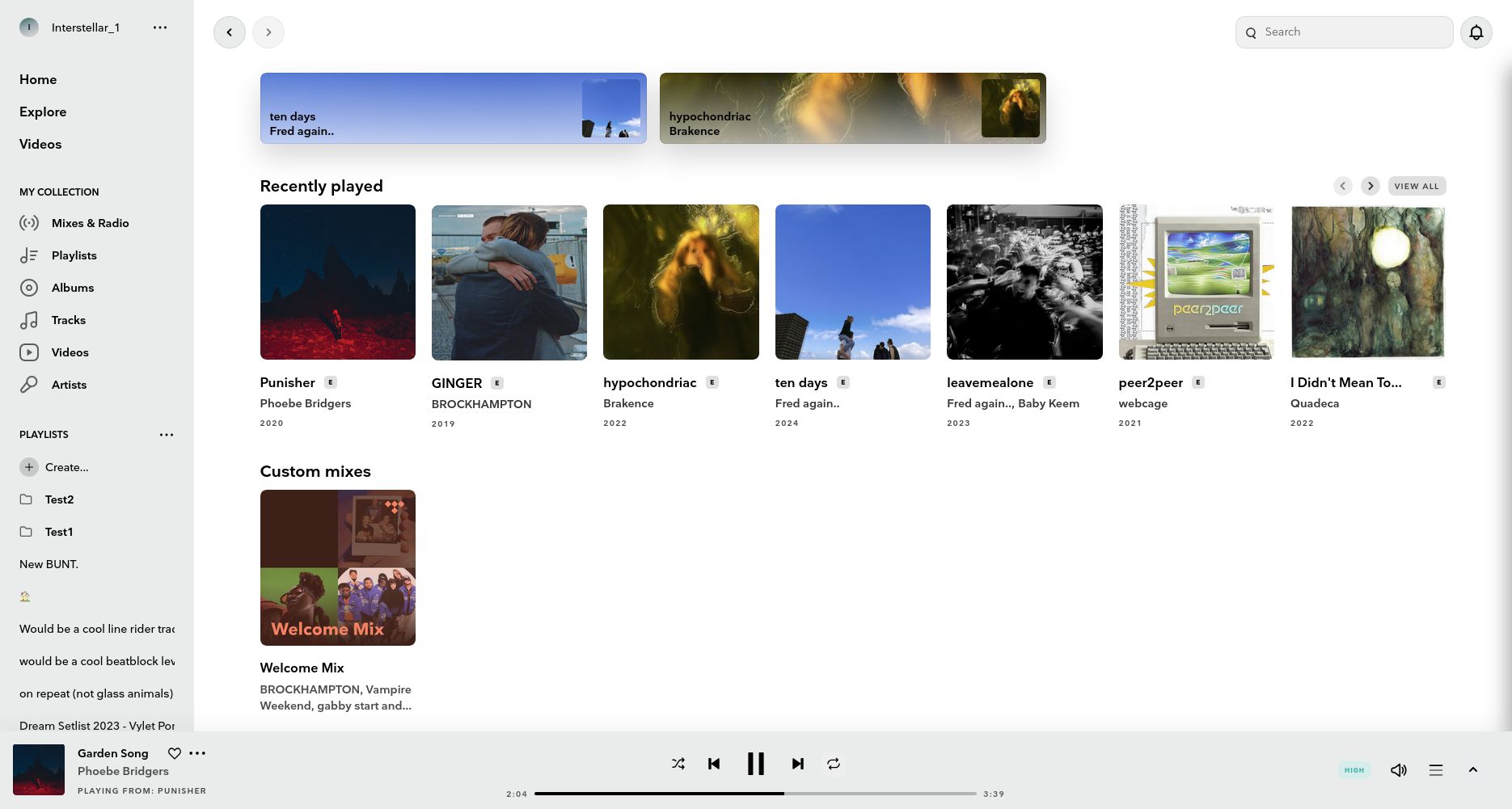This screenshot has height=809, width=1512.
Task: Click the collection Videos play icon
Action: 29,352
